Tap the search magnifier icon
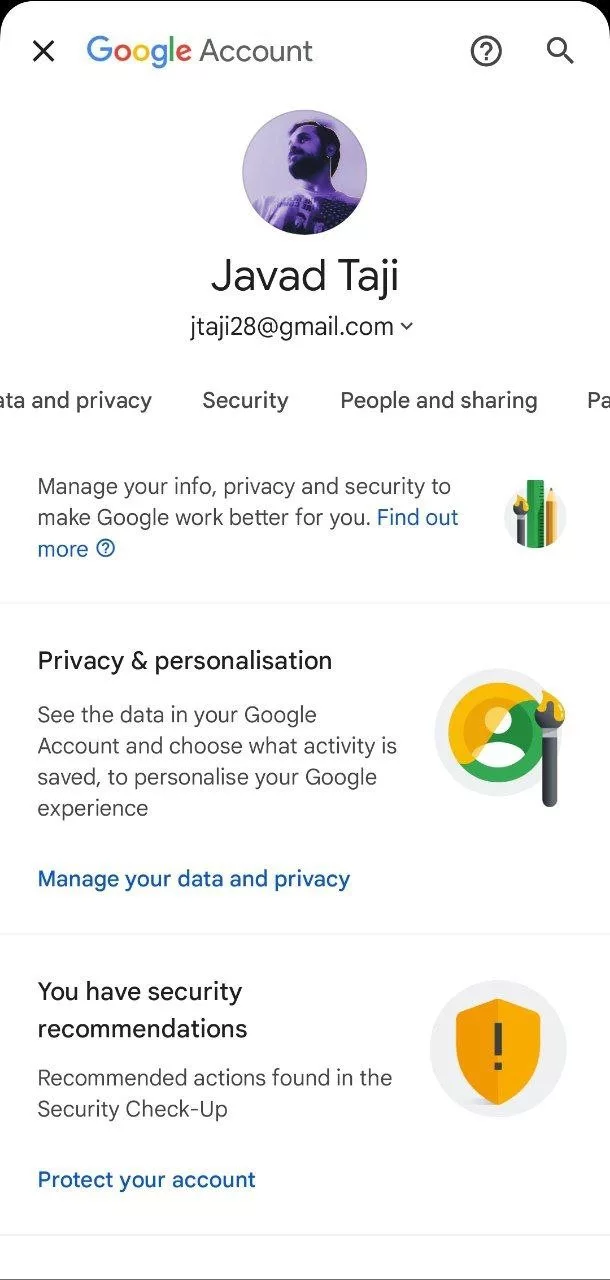Image resolution: width=610 pixels, height=1280 pixels. click(560, 51)
